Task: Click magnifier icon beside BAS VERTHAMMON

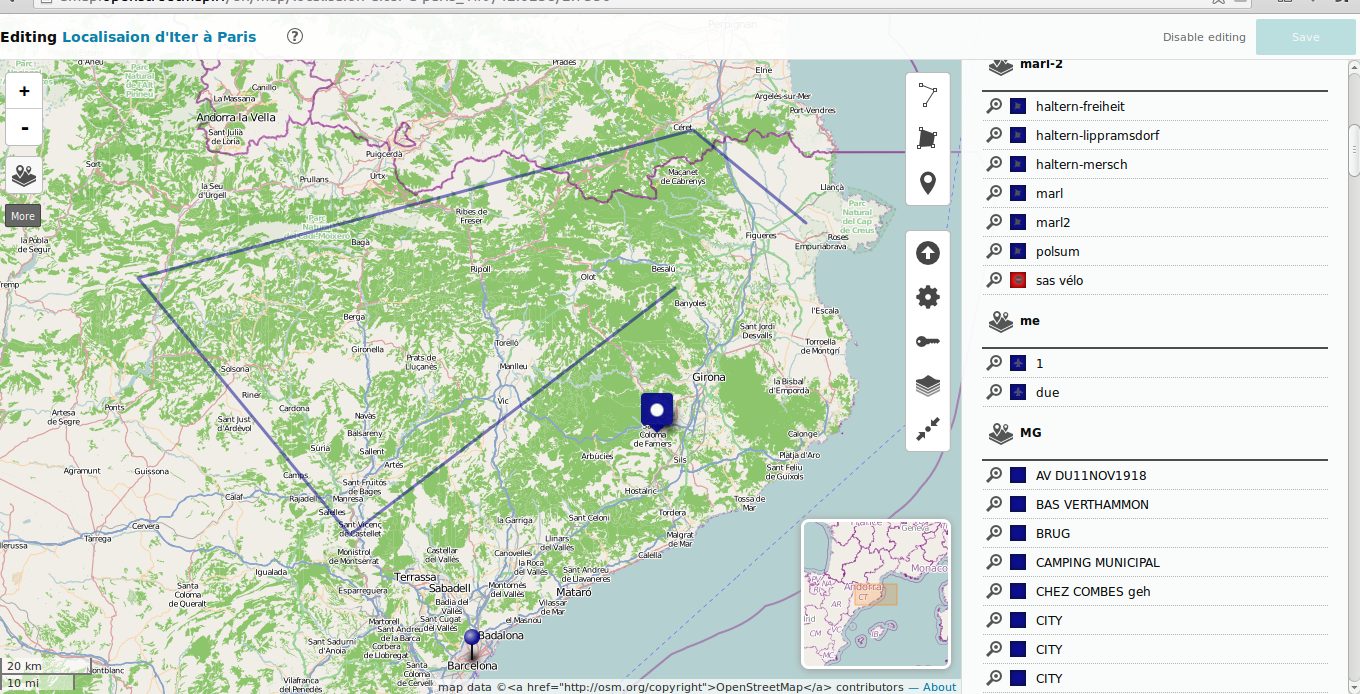Action: [994, 504]
